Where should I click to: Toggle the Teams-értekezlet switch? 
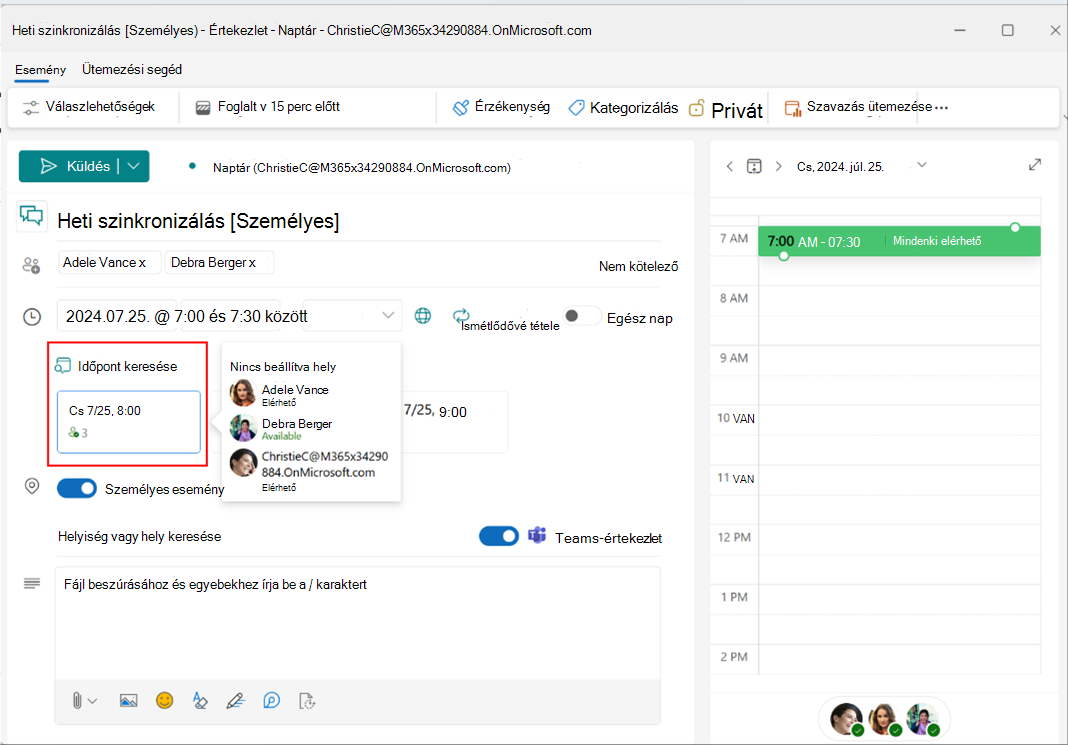[499, 536]
